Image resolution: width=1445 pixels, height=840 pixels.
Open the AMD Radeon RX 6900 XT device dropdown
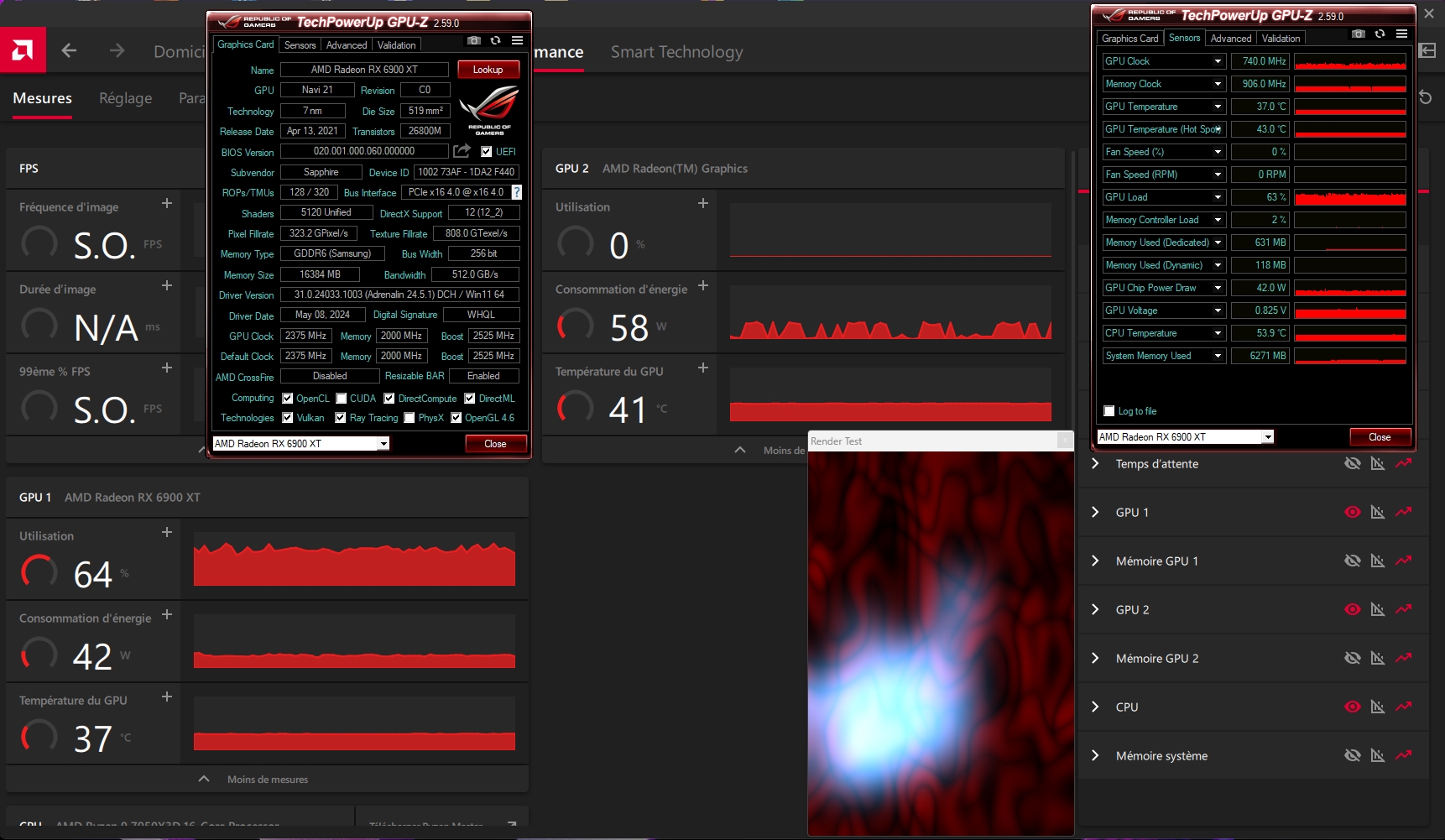[383, 444]
